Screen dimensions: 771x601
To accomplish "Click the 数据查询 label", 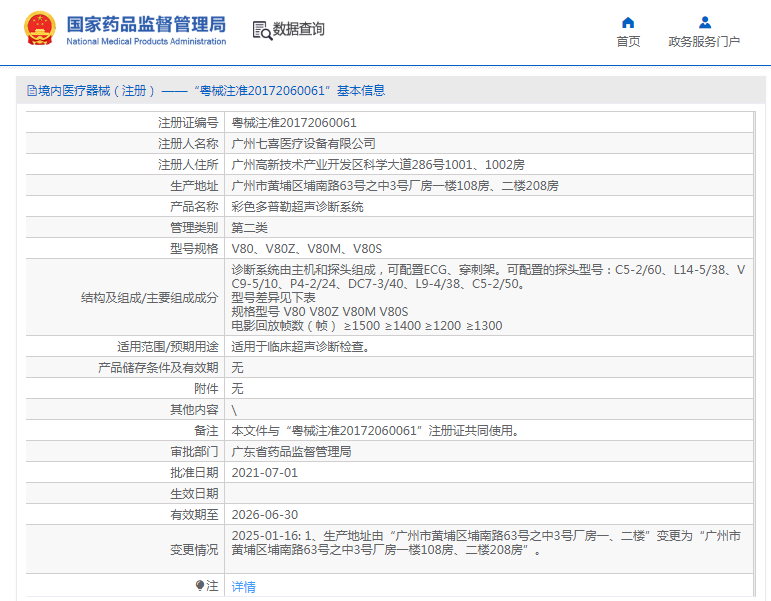I will (x=298, y=29).
